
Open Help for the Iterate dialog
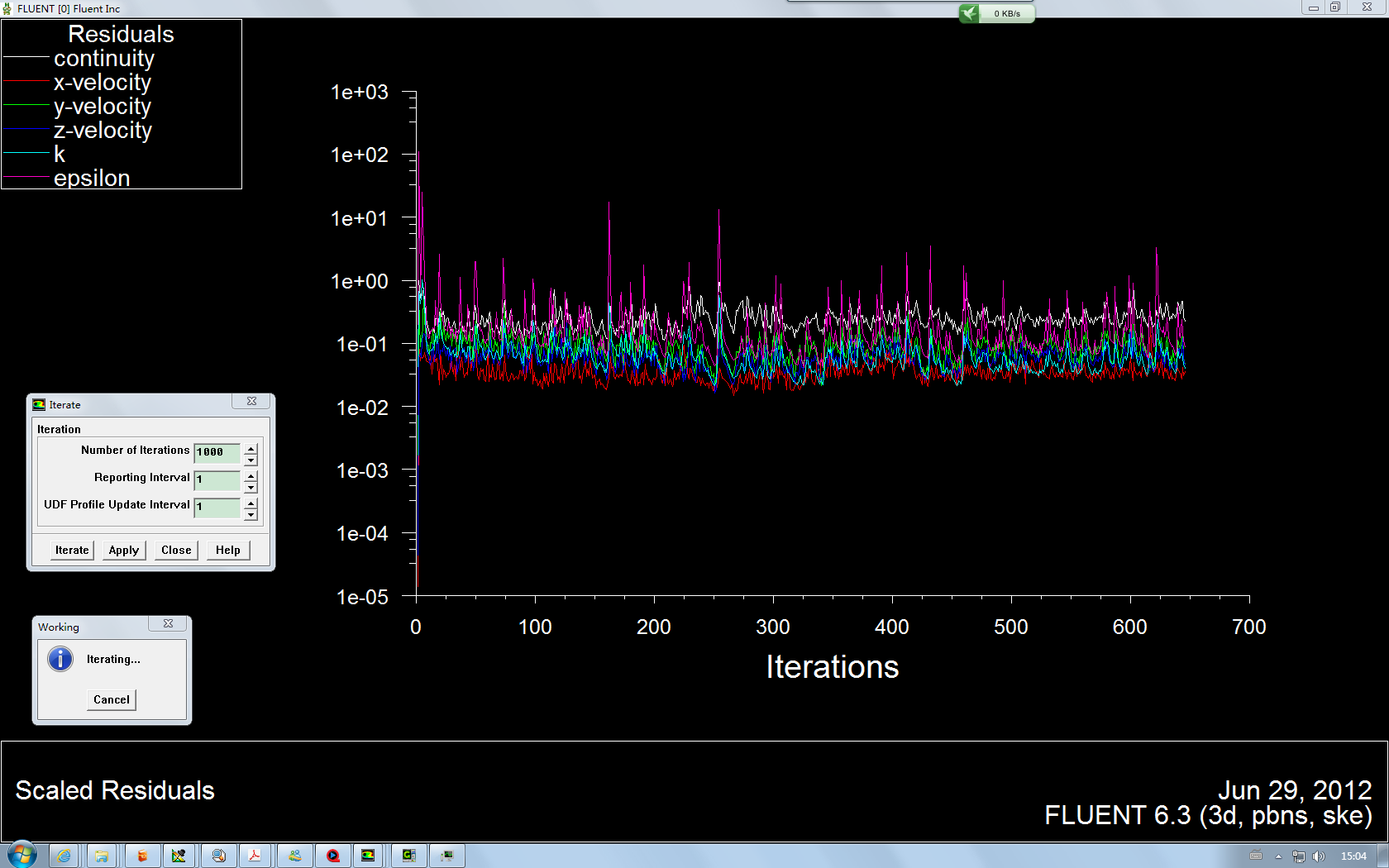pyautogui.click(x=227, y=551)
